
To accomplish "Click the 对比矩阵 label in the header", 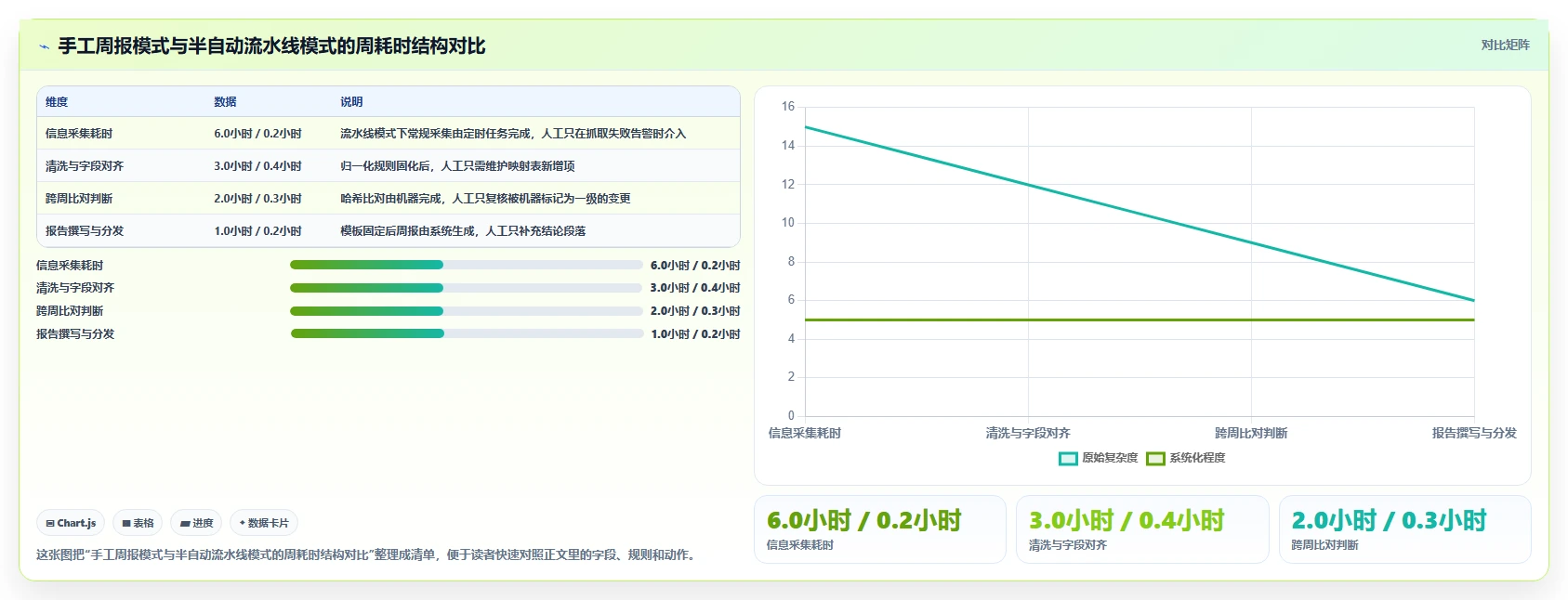I will 1505,45.
